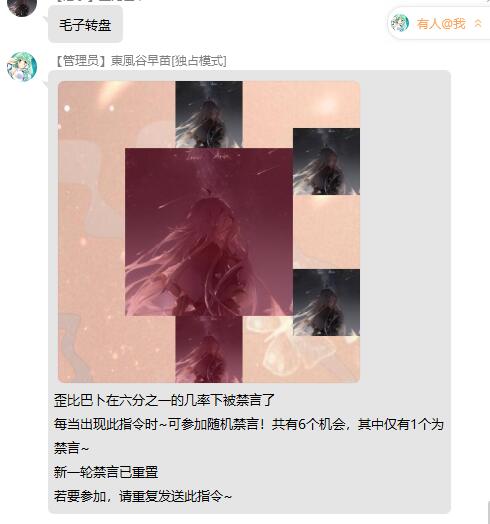This screenshot has height=524, width=490.
Task: Click the [独占模式] suffix in the sender name
Action: pyautogui.click(x=199, y=61)
